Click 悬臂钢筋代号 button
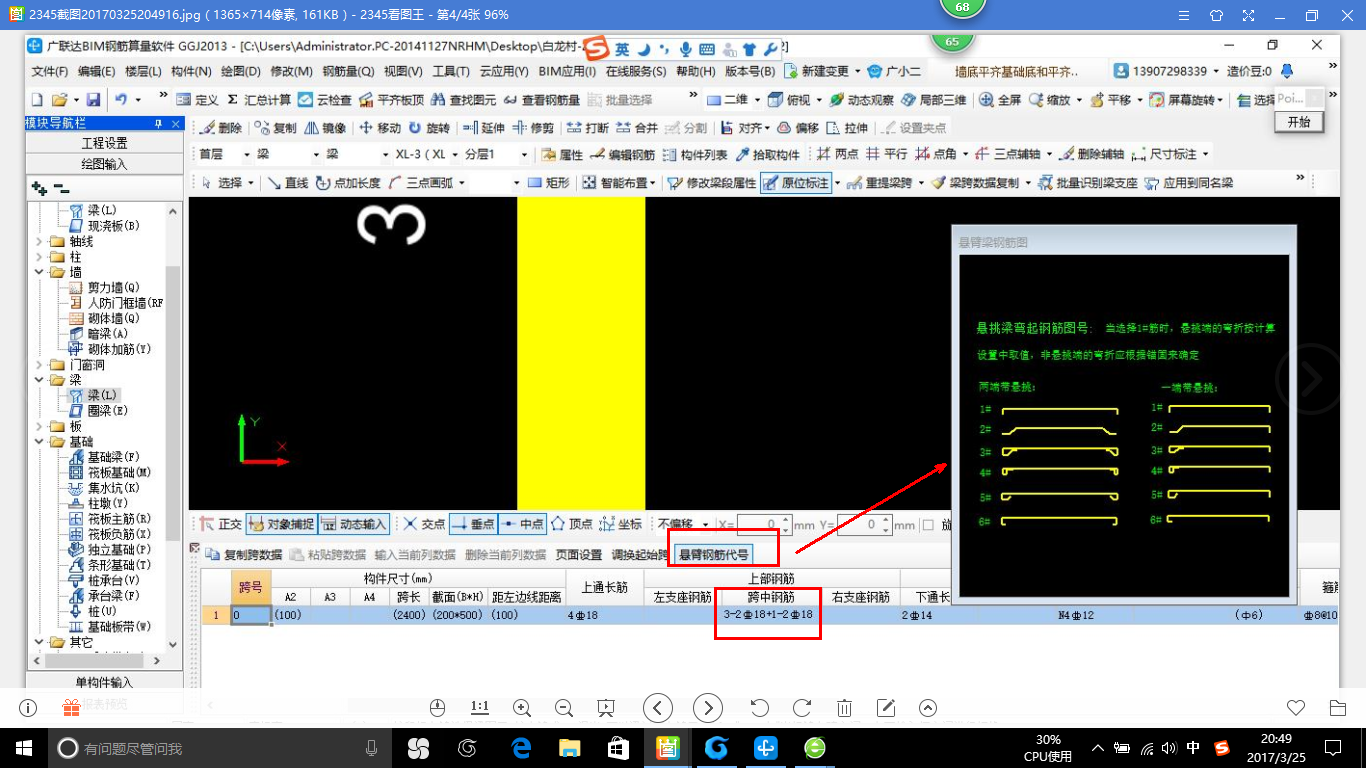The height and width of the screenshot is (768, 1366). (x=713, y=554)
